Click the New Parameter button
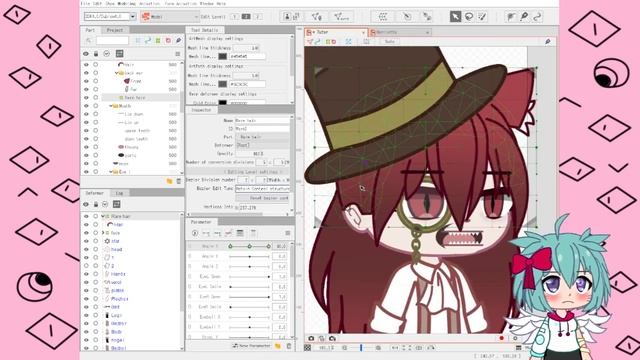This screenshot has width=640, height=360. pyautogui.click(x=251, y=346)
